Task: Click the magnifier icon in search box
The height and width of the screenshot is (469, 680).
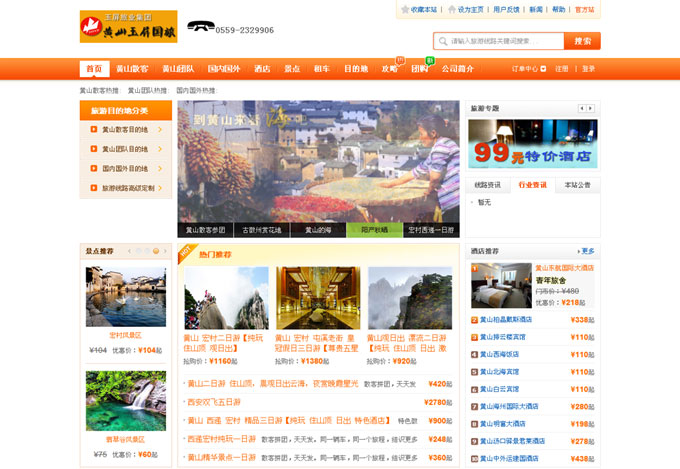Action: 443,41
